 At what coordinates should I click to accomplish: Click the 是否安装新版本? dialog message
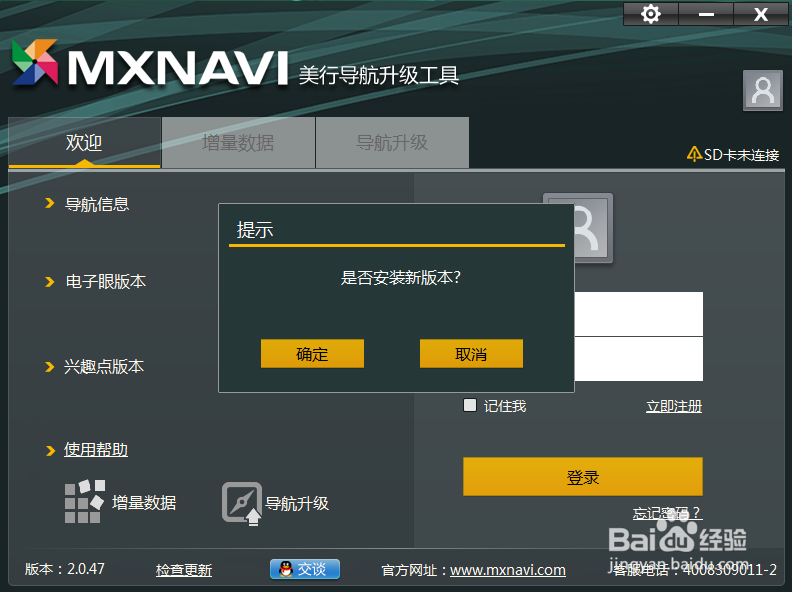click(401, 277)
